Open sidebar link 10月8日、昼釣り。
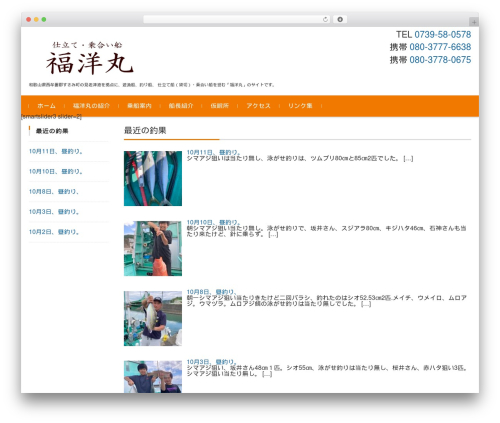The width and height of the screenshot is (500, 423). click(54, 192)
